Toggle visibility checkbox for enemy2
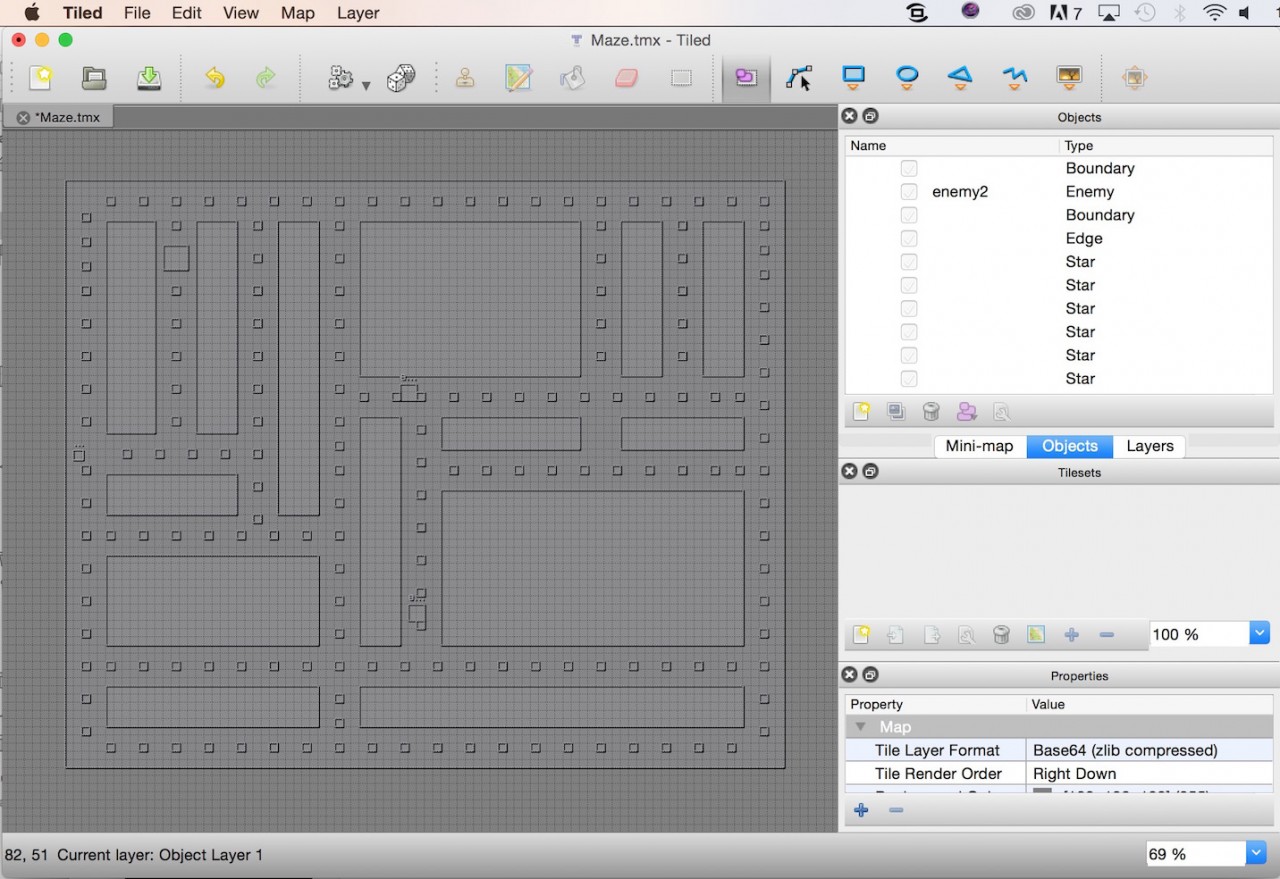The height and width of the screenshot is (879, 1280). tap(908, 191)
